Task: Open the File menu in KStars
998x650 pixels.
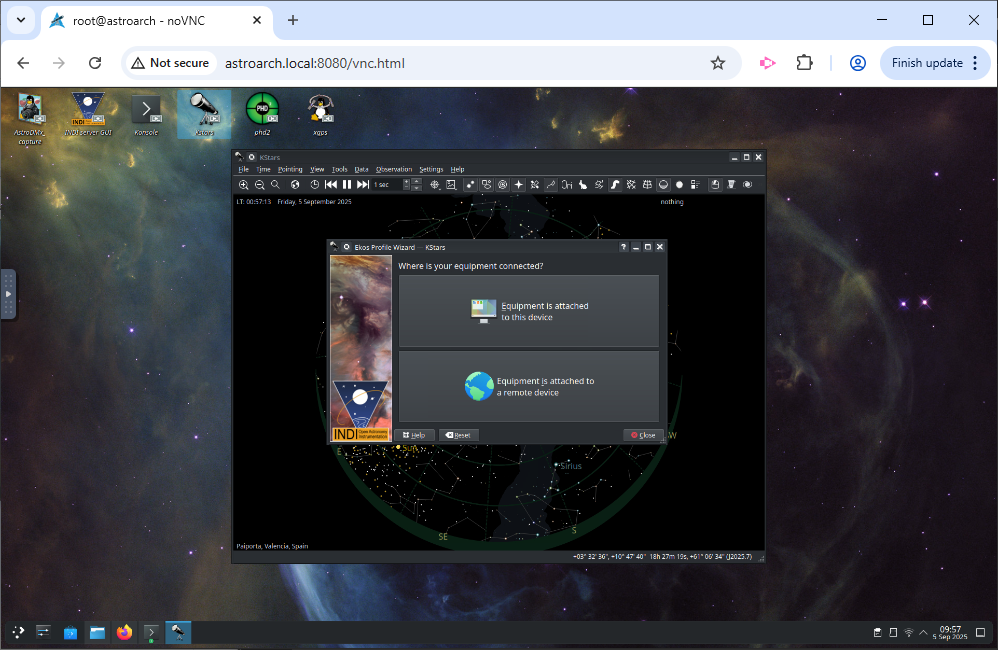Action: (243, 169)
